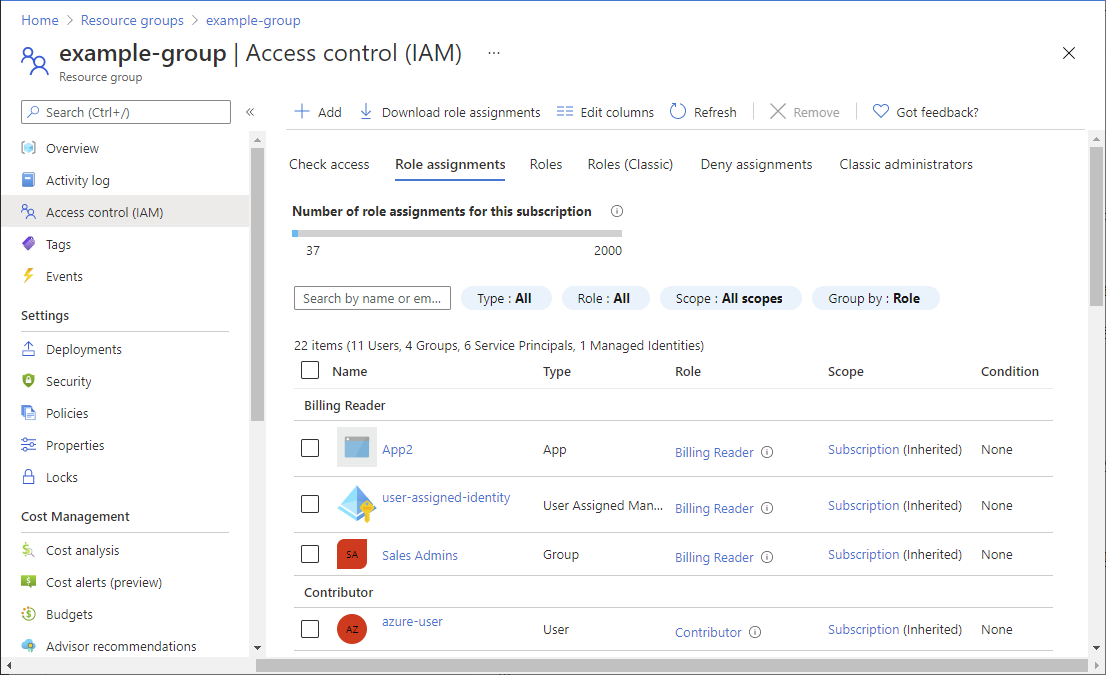Open the Type : All filter dropdown
This screenshot has width=1106, height=675.
(504, 298)
